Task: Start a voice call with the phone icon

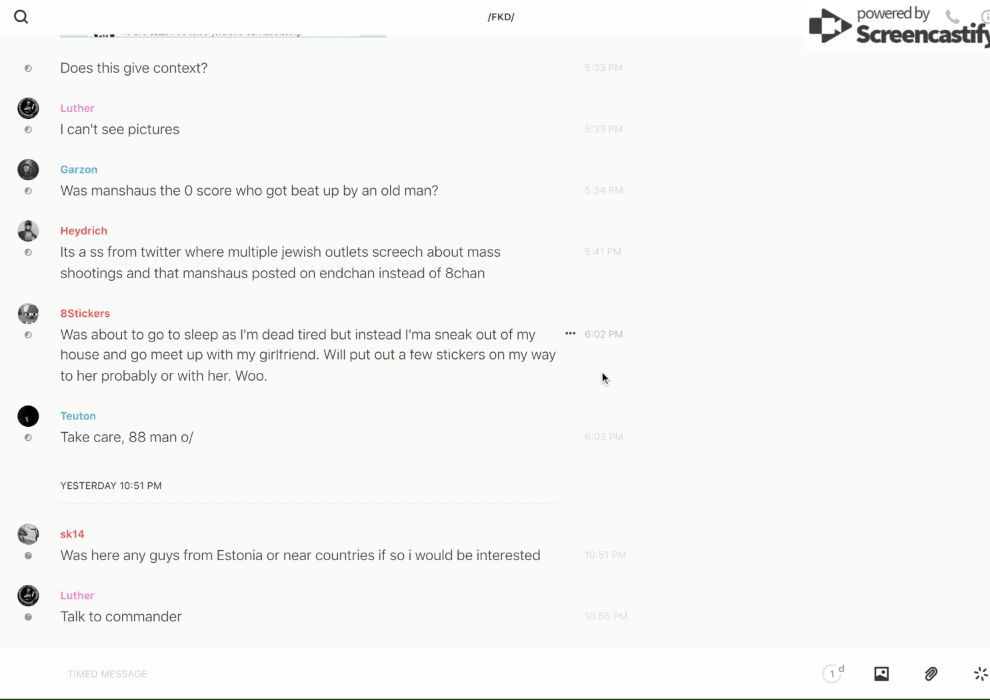Action: 952,17
